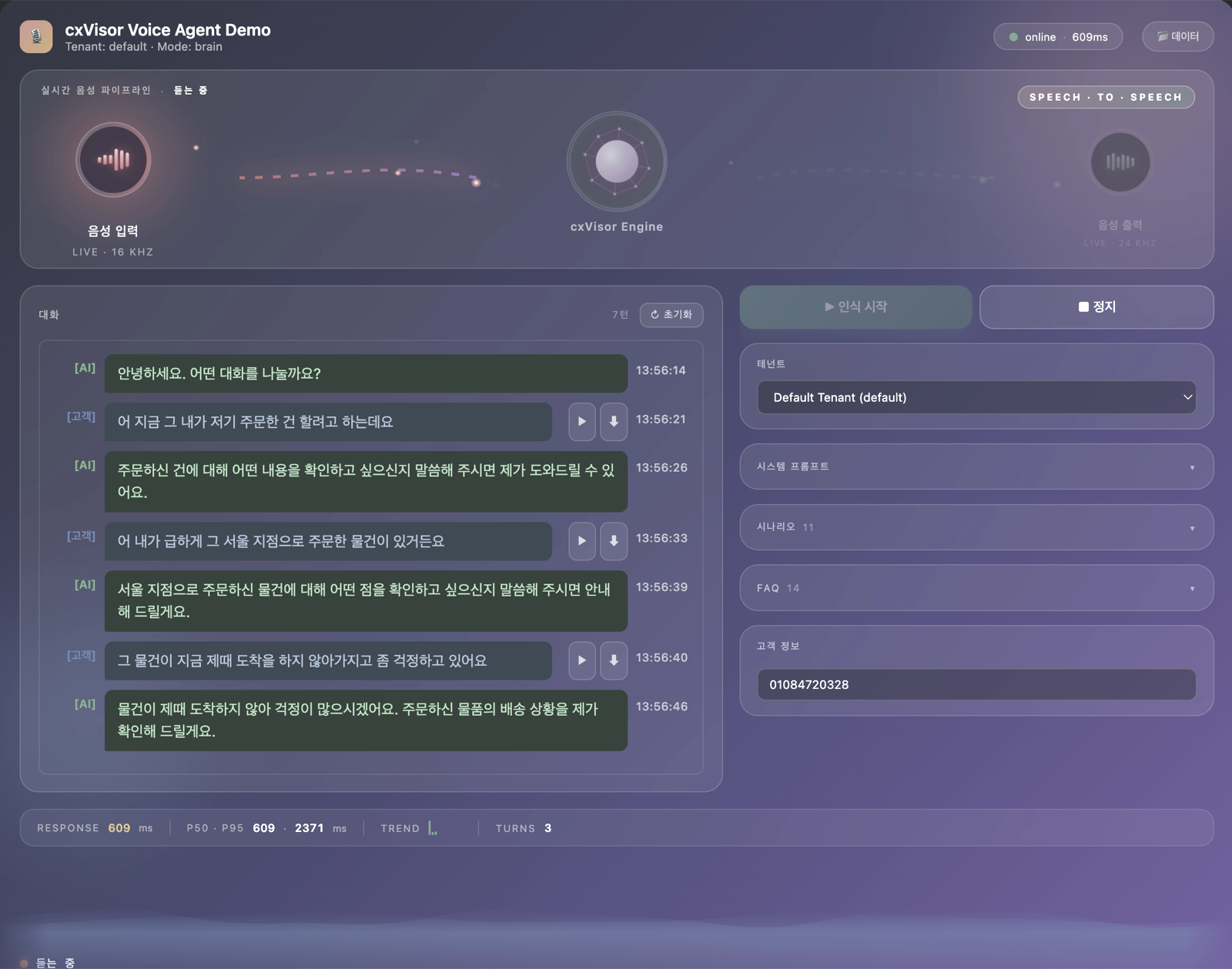This screenshot has height=969, width=1232.
Task: Click the 7턴 turn count label
Action: pos(620,315)
